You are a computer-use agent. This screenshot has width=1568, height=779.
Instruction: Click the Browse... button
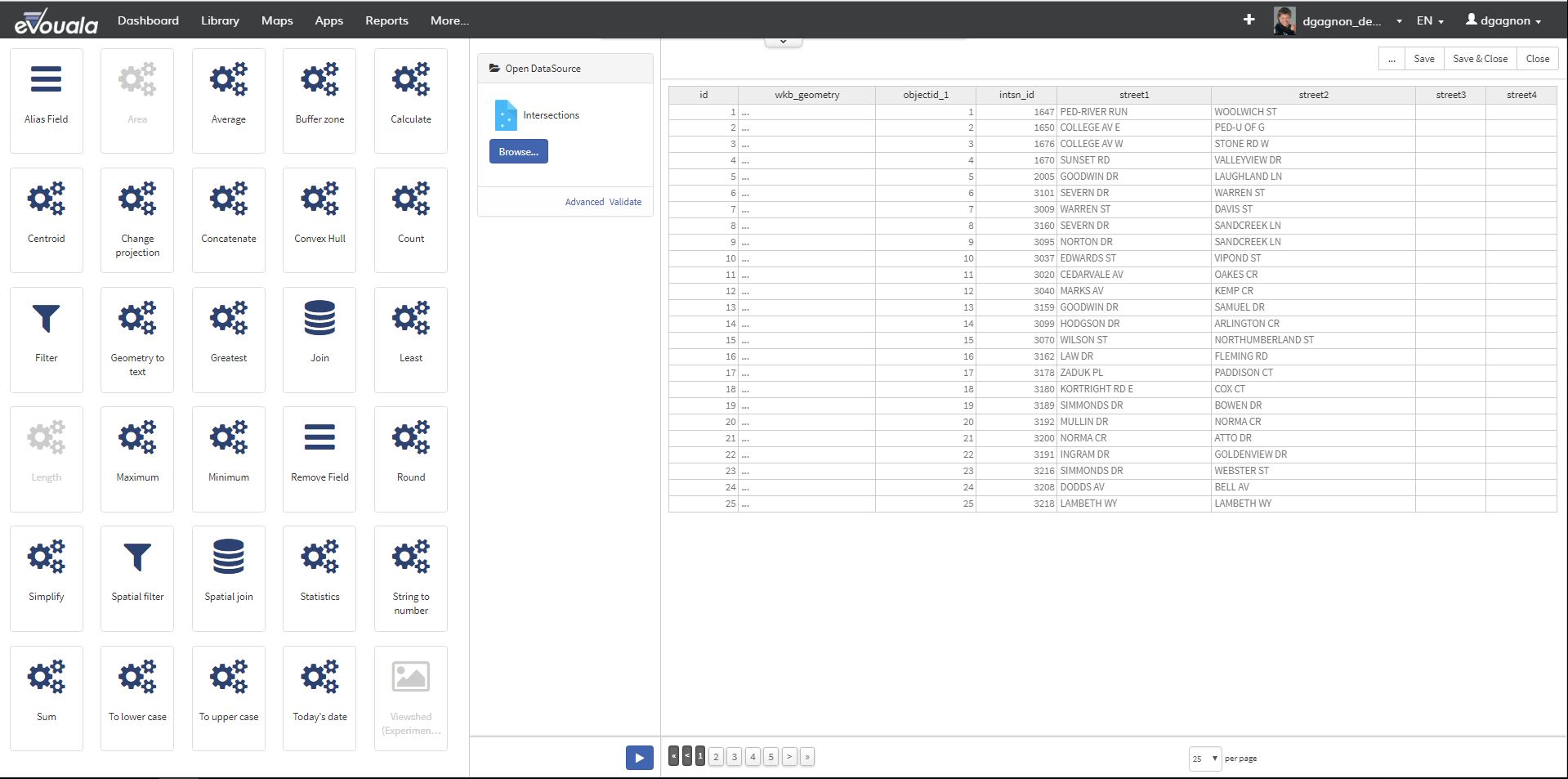(x=518, y=152)
